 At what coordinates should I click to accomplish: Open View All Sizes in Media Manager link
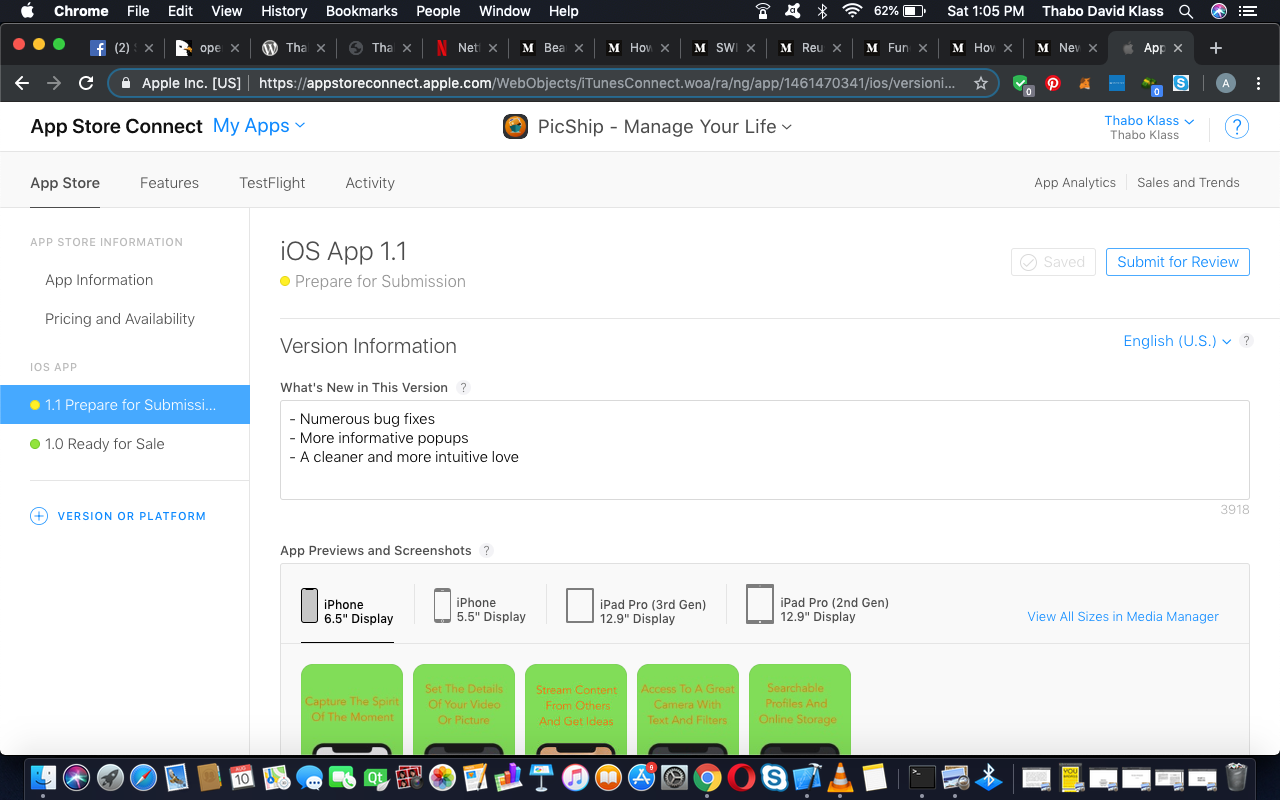pos(1123,617)
